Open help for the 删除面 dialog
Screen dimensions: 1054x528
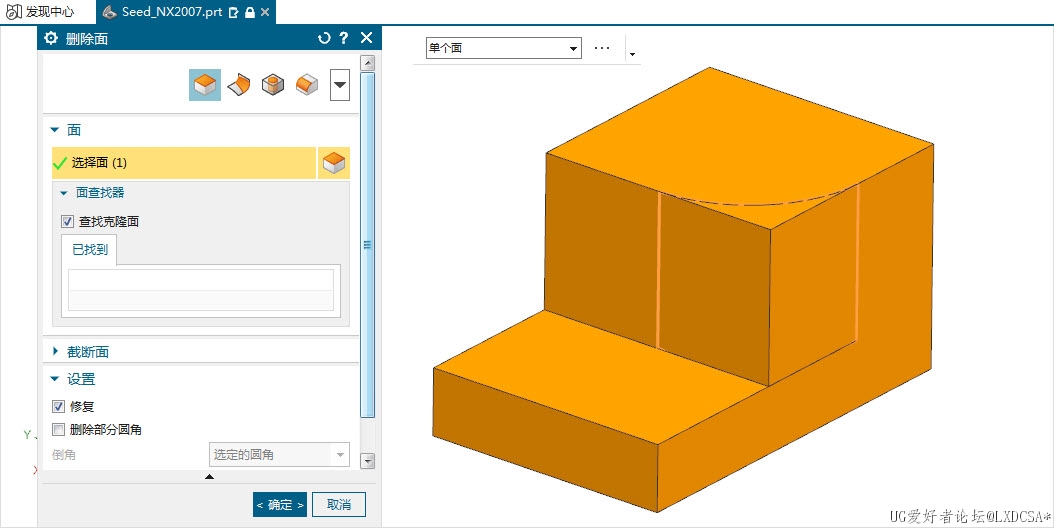click(343, 38)
